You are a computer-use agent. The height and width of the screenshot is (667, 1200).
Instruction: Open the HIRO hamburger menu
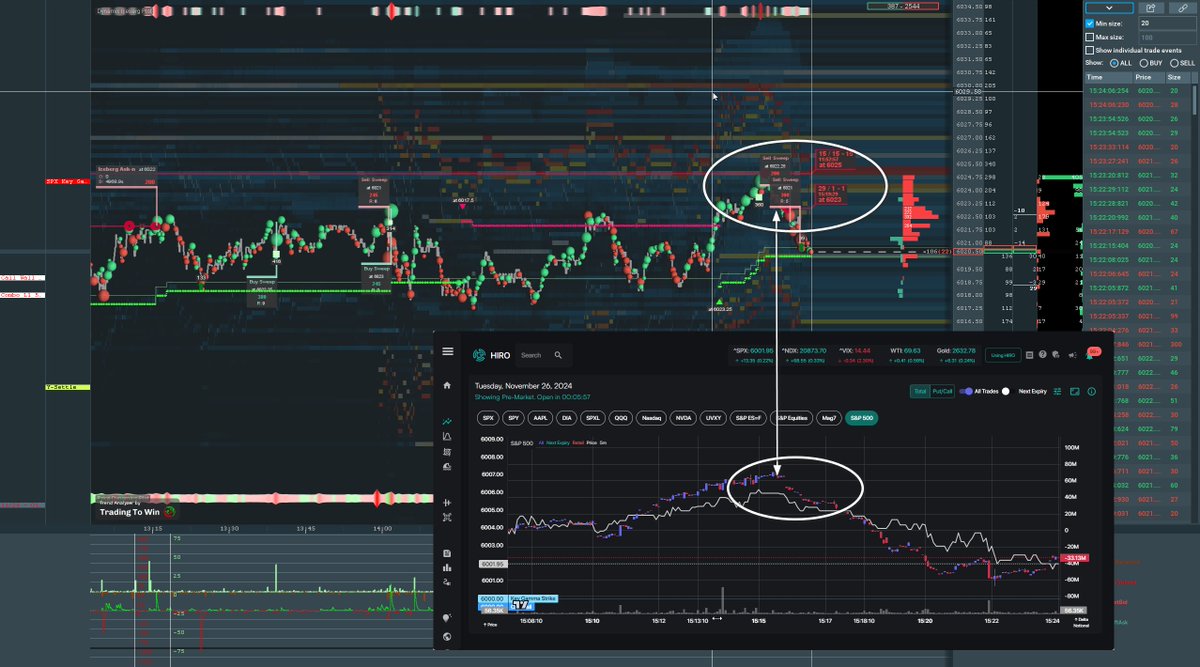447,352
